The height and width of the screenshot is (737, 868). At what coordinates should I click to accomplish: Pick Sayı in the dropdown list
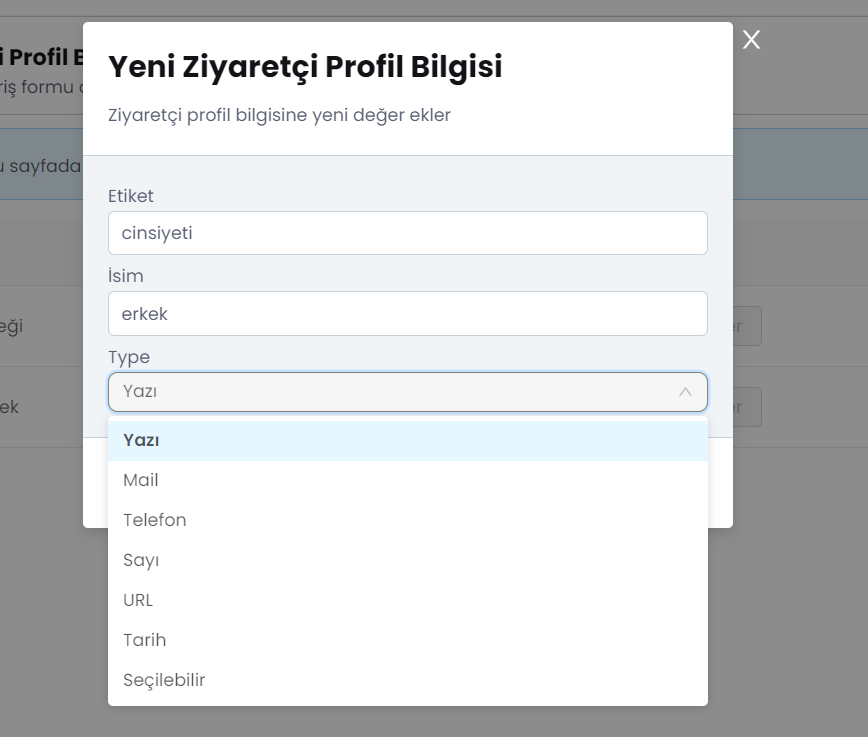(407, 560)
